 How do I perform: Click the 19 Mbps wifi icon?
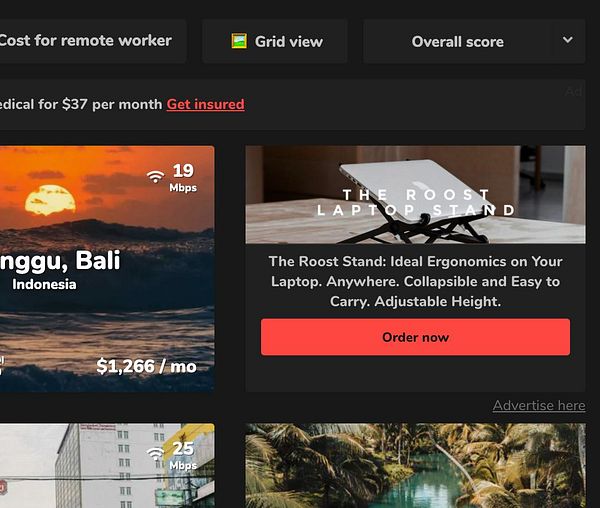[155, 176]
